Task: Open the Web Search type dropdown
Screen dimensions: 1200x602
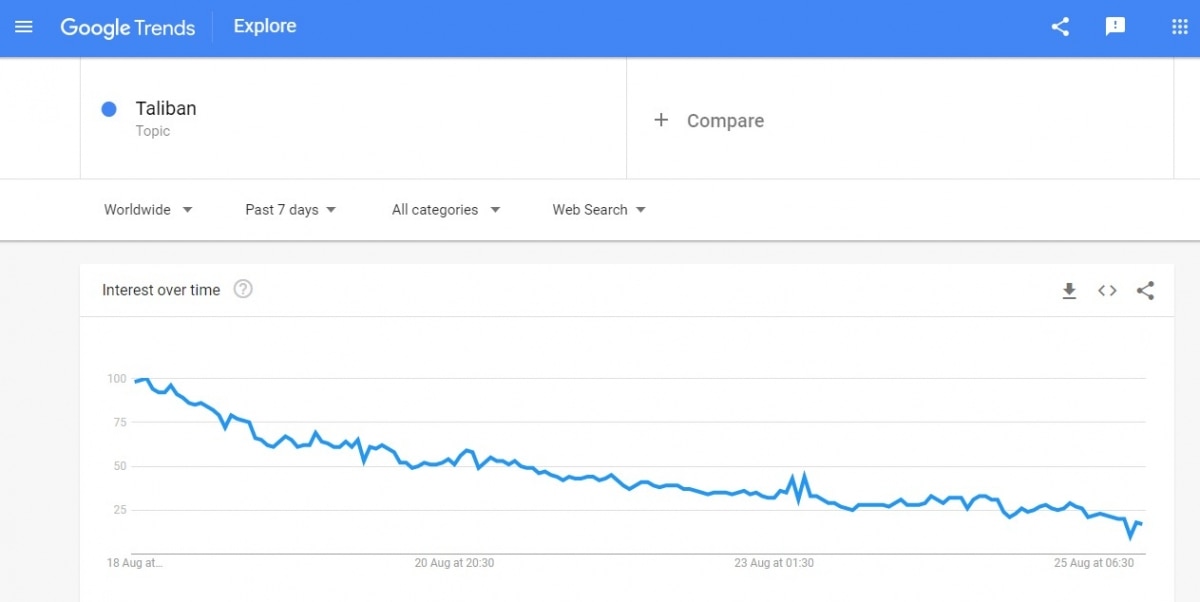Action: point(599,210)
